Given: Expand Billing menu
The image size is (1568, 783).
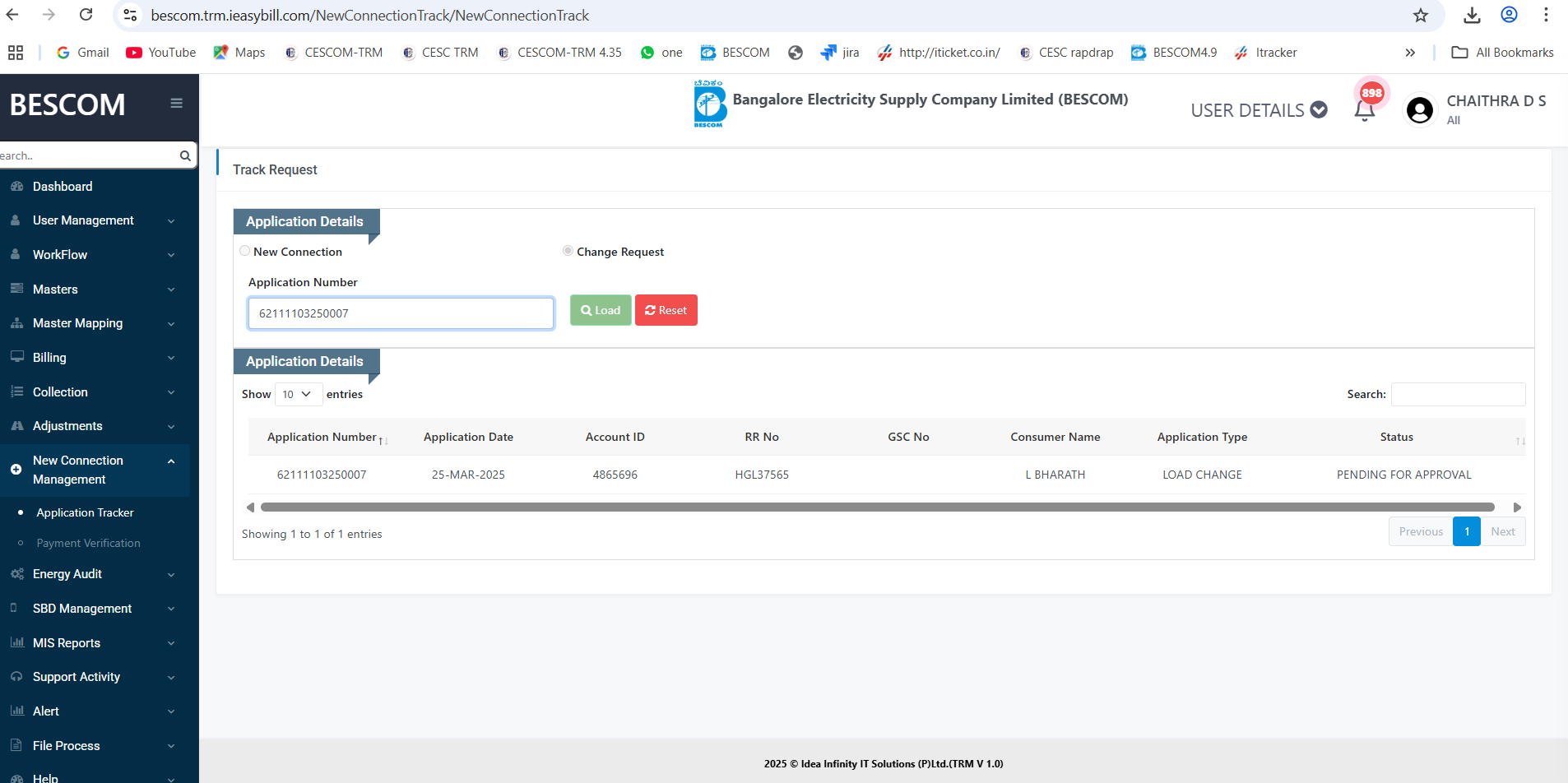Looking at the screenshot, I should point(95,358).
